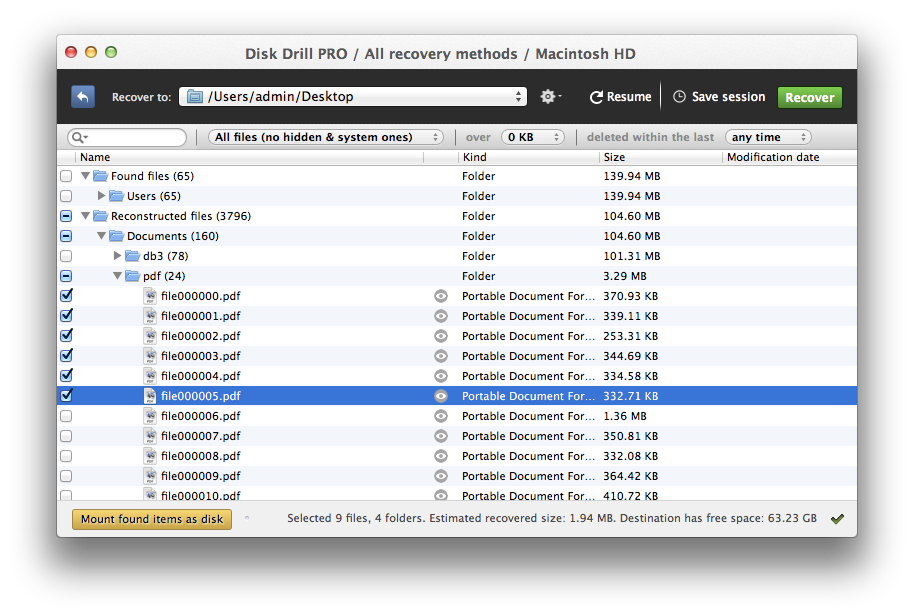Check the db3 (78) folder checkbox
Screen dimensions: 914x616
66,256
